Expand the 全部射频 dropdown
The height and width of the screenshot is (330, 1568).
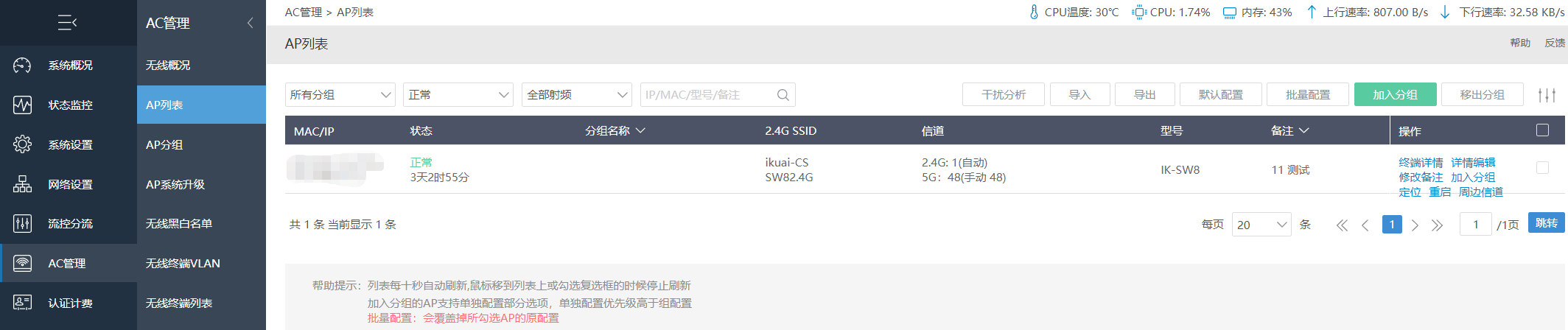pyautogui.click(x=576, y=95)
